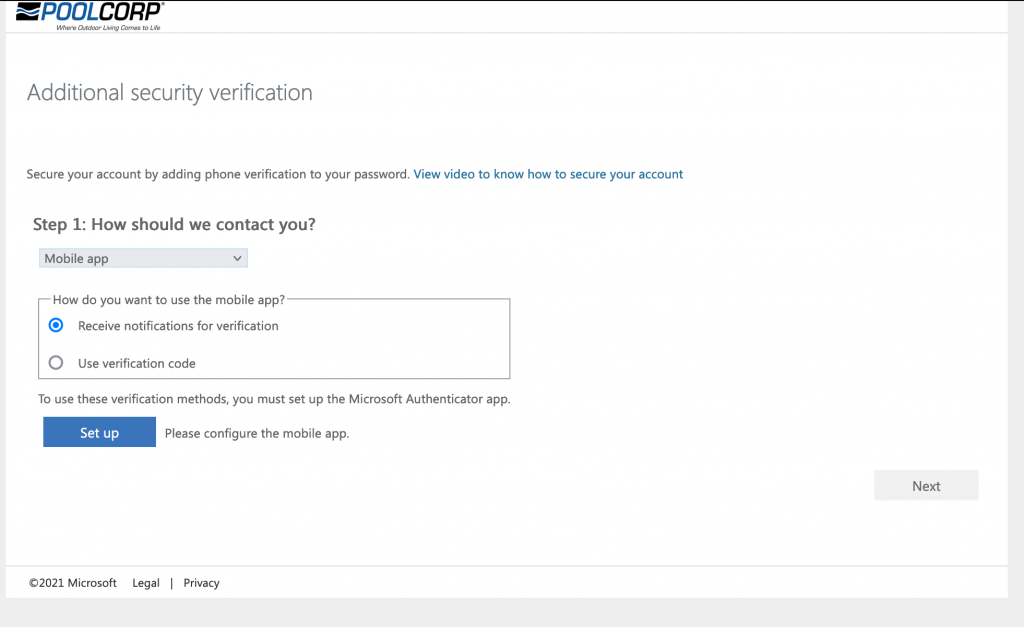This screenshot has width=1024, height=627.
Task: Click the chevron arrow on the Mobile app dropdown
Action: coord(237,259)
